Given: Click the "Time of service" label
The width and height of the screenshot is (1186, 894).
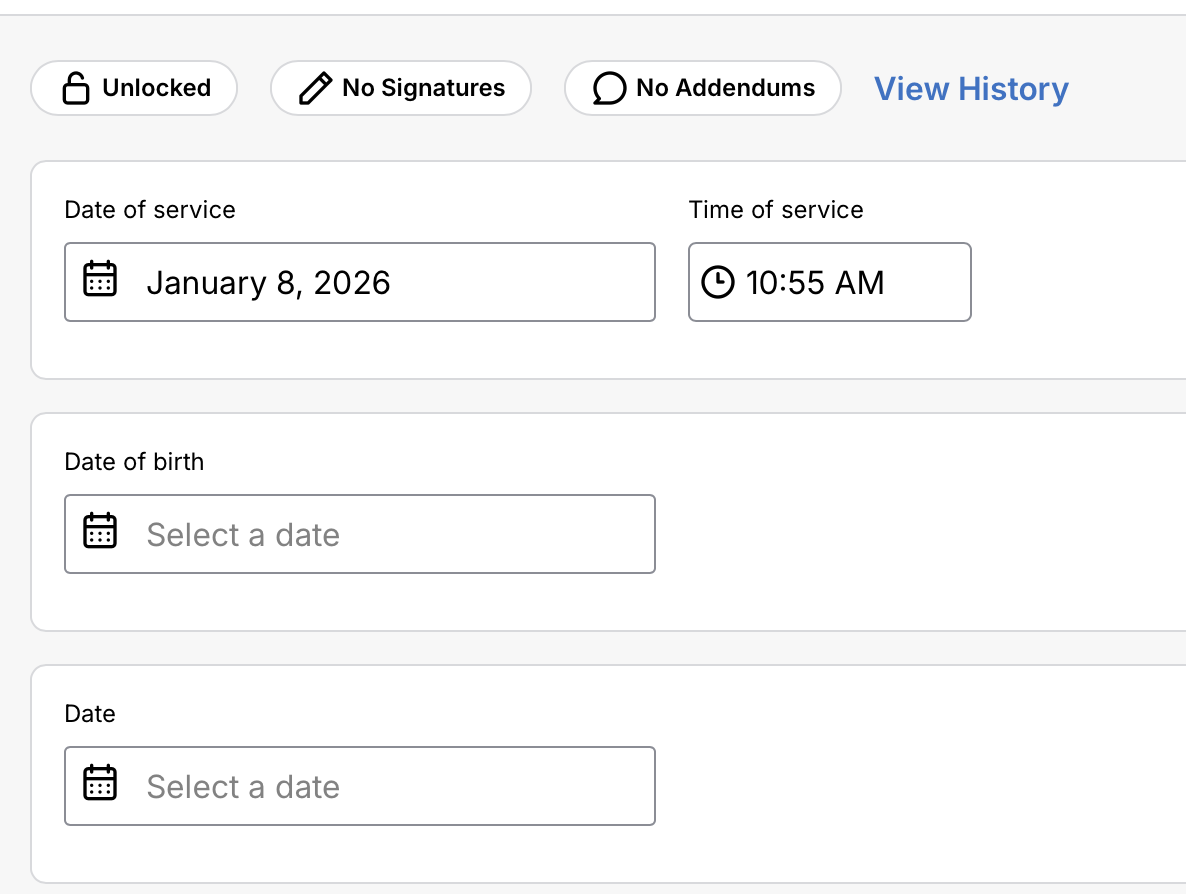Looking at the screenshot, I should point(776,210).
